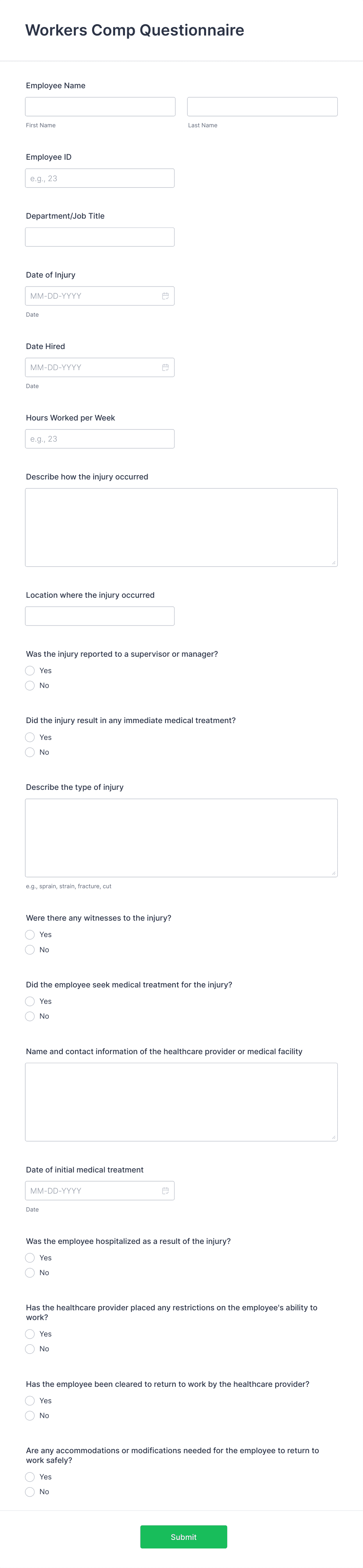The image size is (363, 1568).
Task: Select No for immediate medical treatment
Action: coord(30,752)
